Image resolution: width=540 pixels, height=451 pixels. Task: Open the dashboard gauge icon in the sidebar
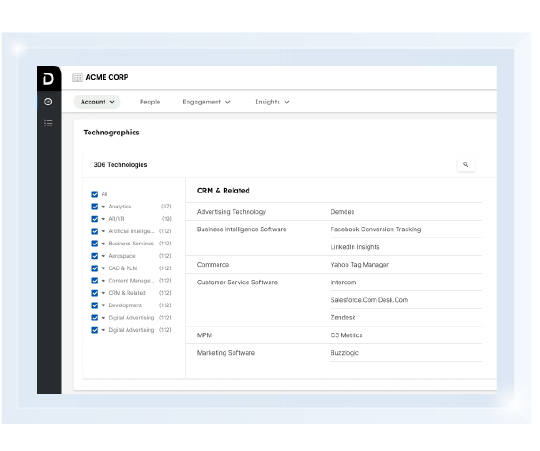coord(48,102)
